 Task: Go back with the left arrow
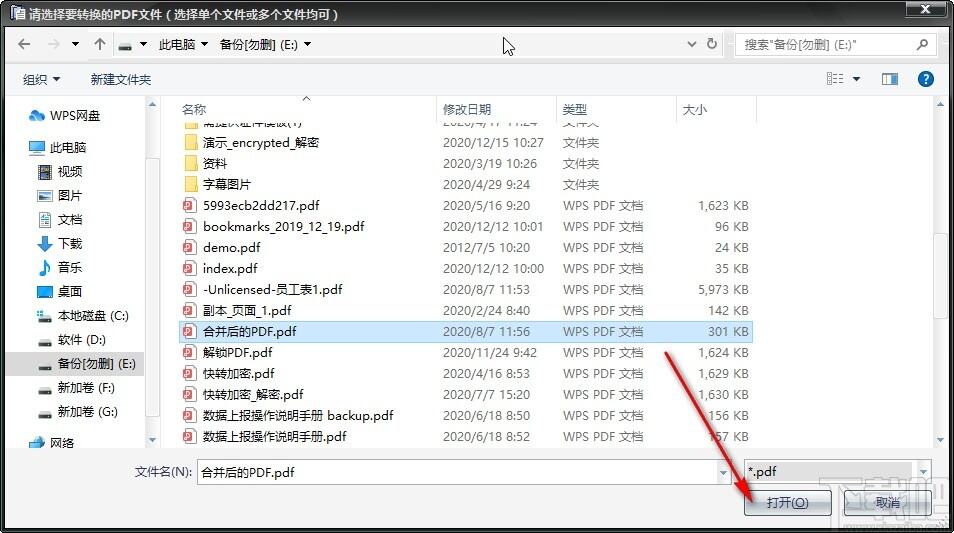pyautogui.click(x=24, y=44)
